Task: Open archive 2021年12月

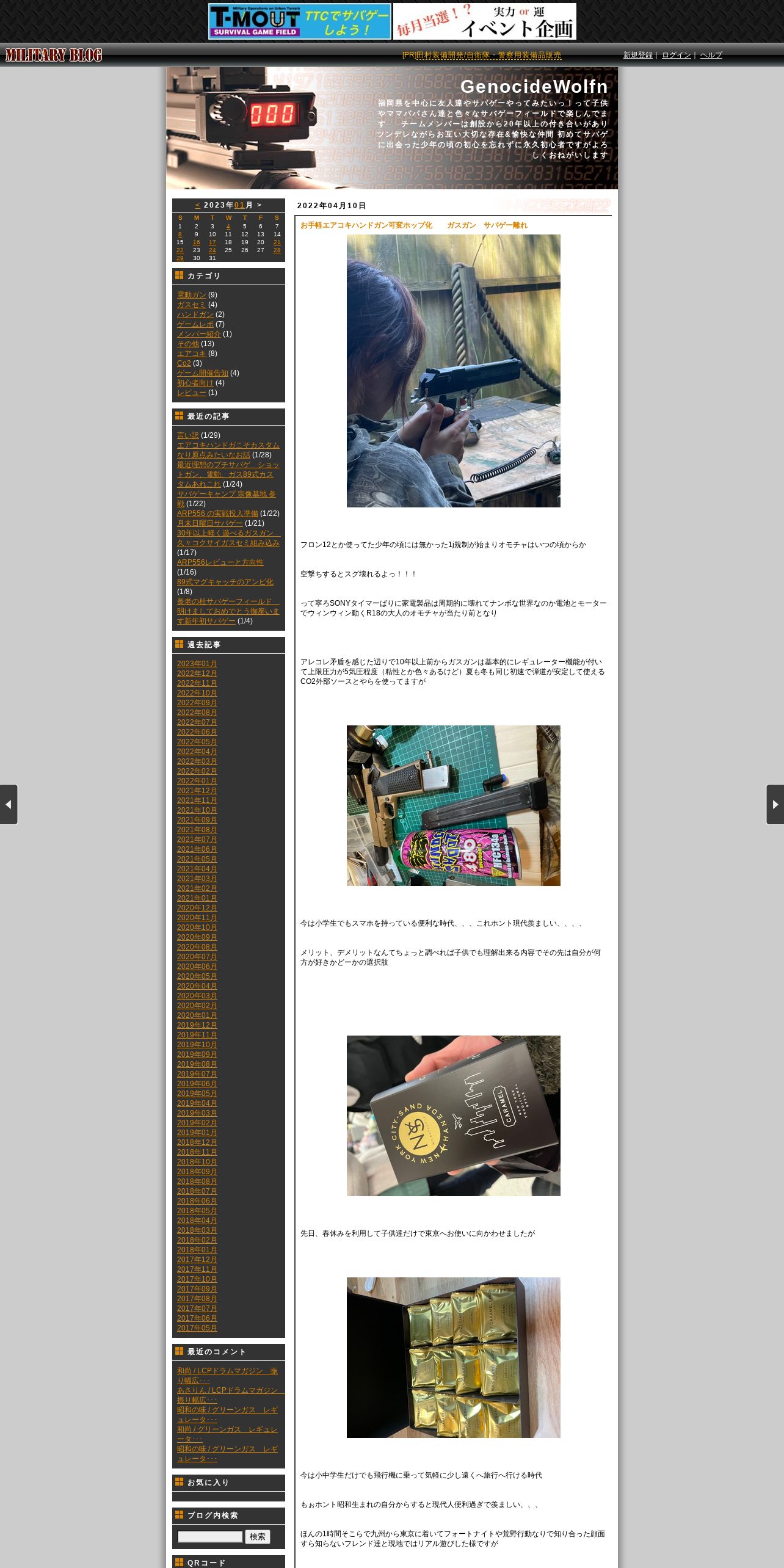Action: 197,791
